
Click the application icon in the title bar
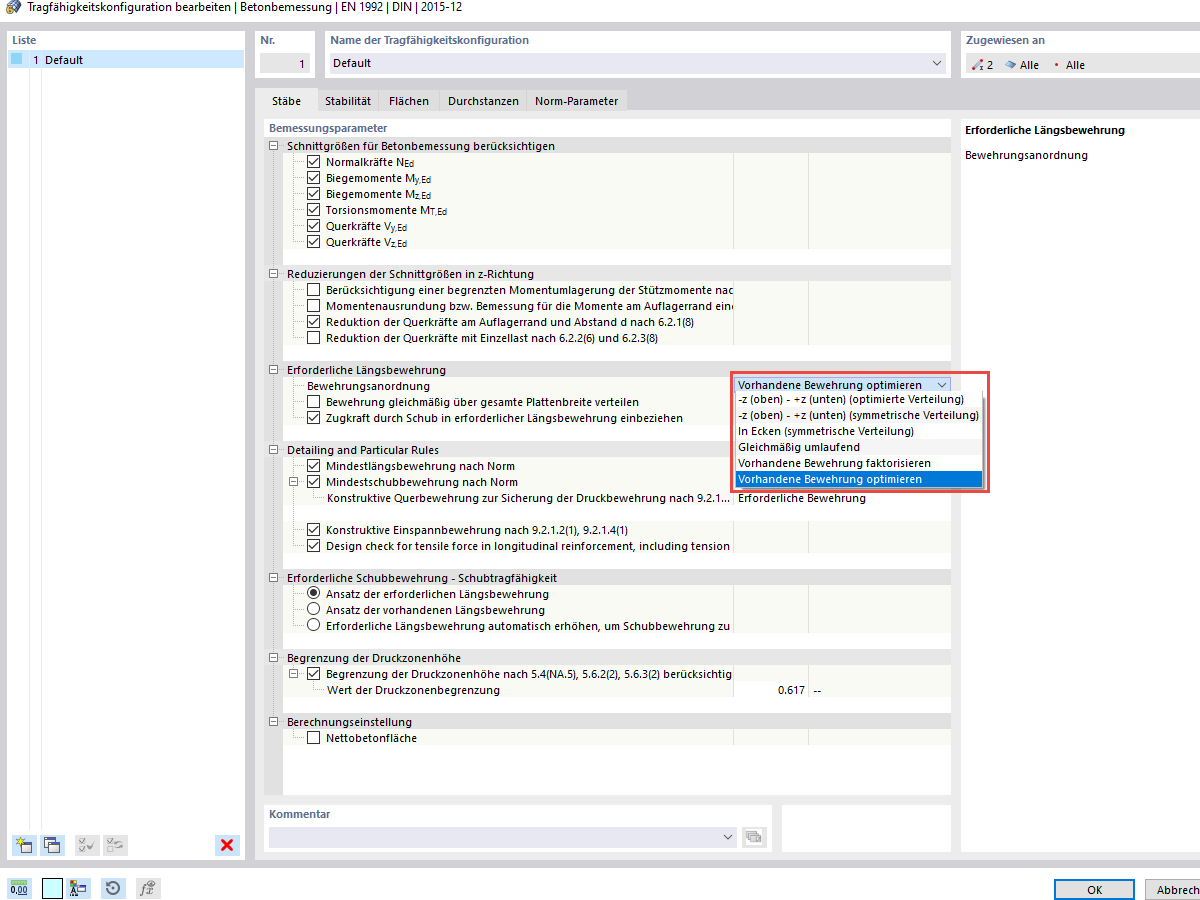pyautogui.click(x=13, y=7)
